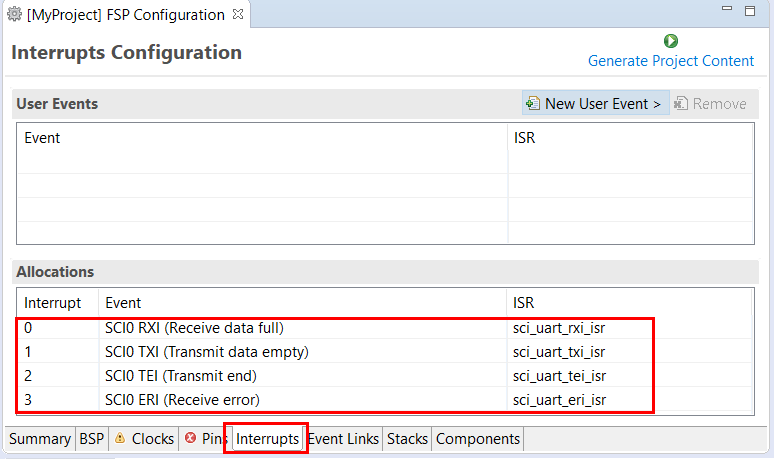Click the green Generate Project Content icon
This screenshot has width=774, height=459.
[670, 41]
